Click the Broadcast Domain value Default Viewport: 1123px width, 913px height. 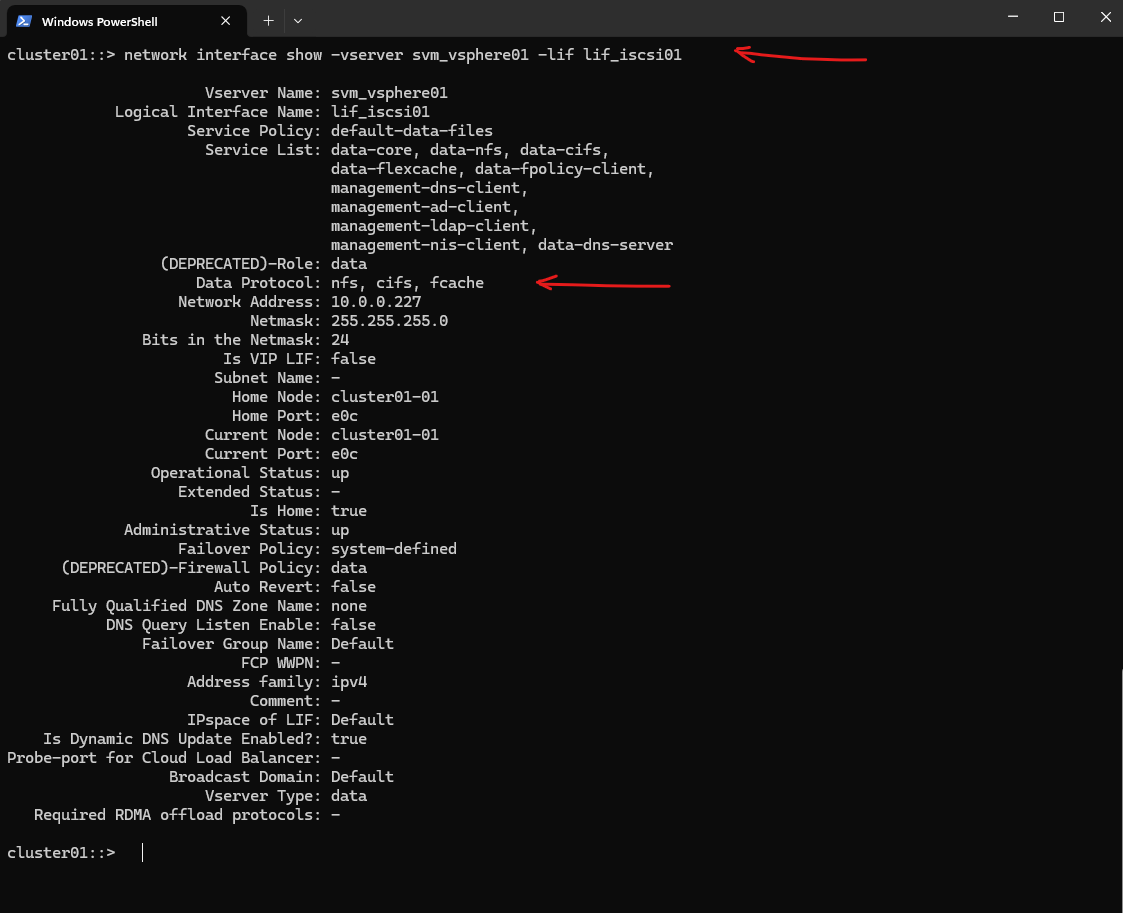pos(362,777)
